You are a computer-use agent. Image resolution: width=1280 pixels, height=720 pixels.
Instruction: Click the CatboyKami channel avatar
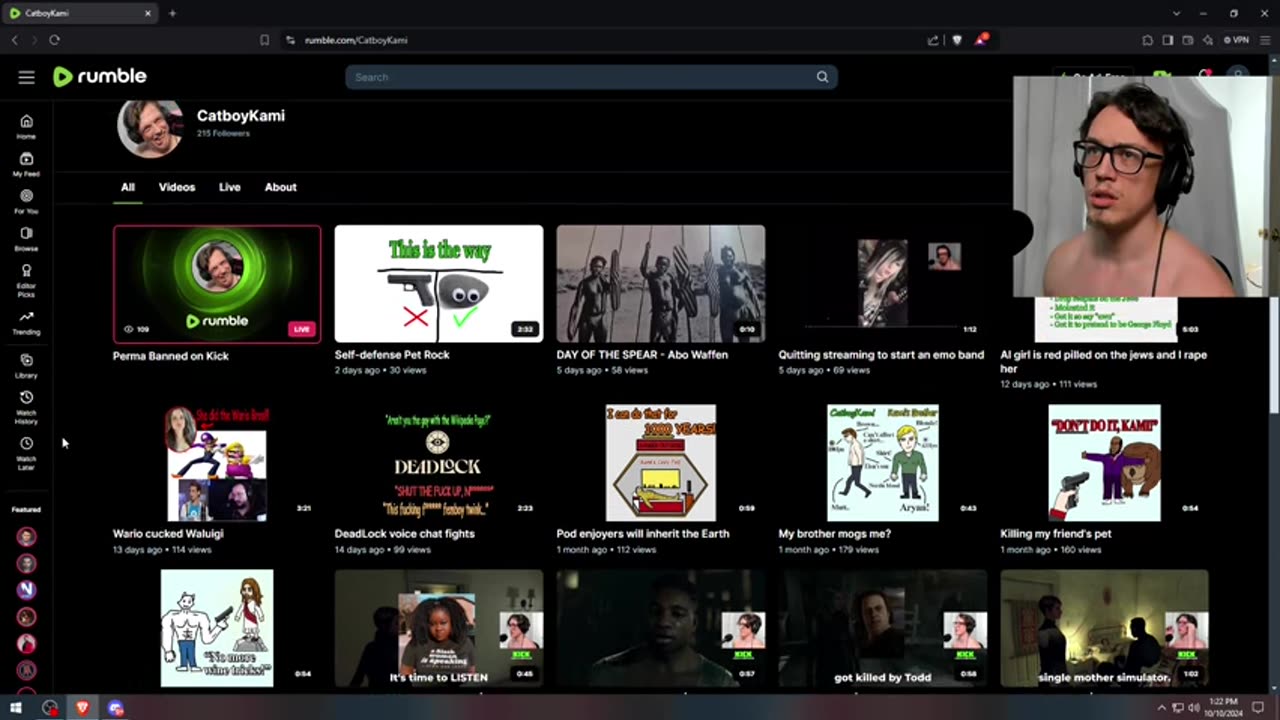click(x=150, y=127)
